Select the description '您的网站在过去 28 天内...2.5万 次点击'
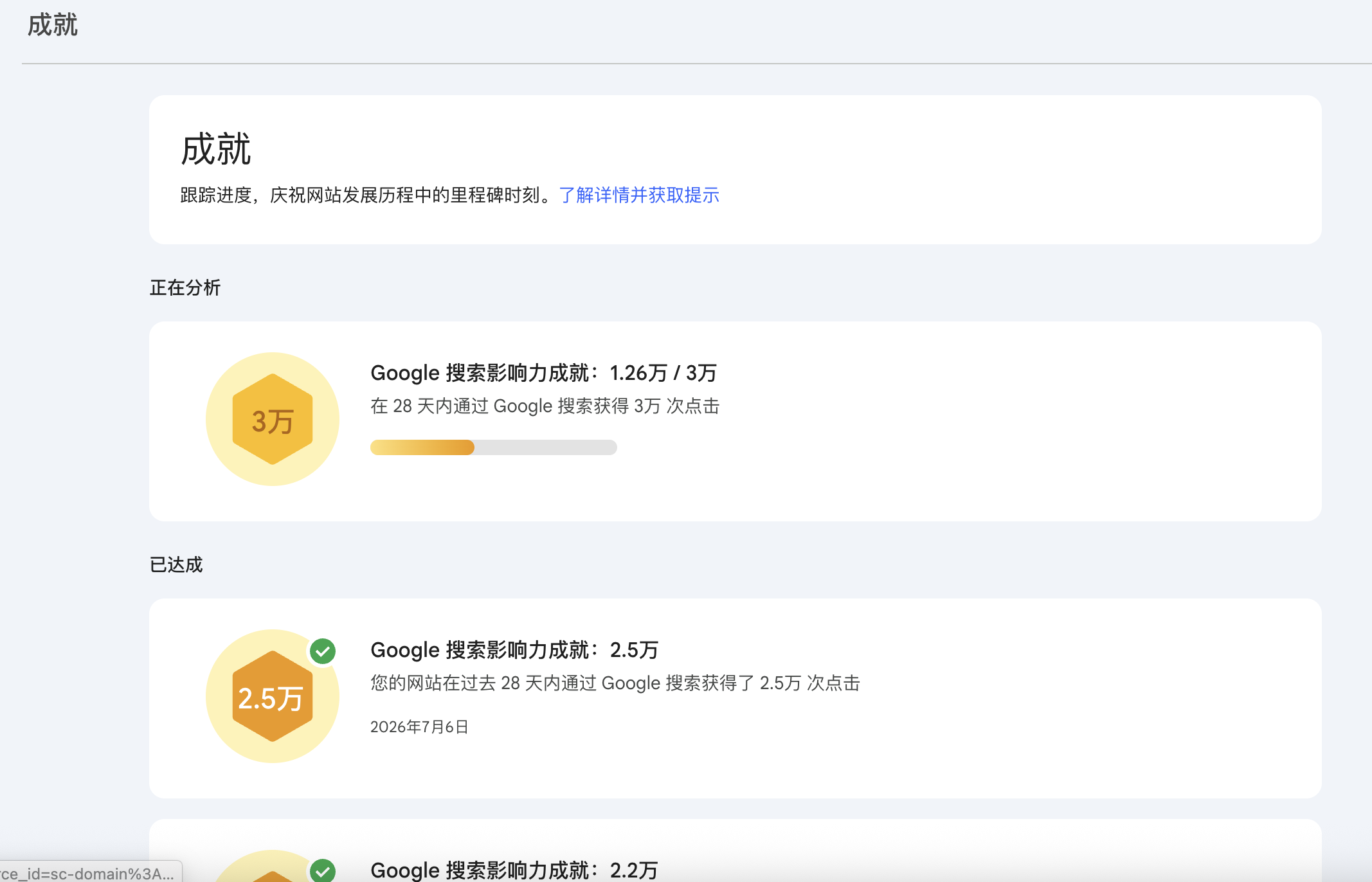This screenshot has height=882, width=1372. [615, 683]
